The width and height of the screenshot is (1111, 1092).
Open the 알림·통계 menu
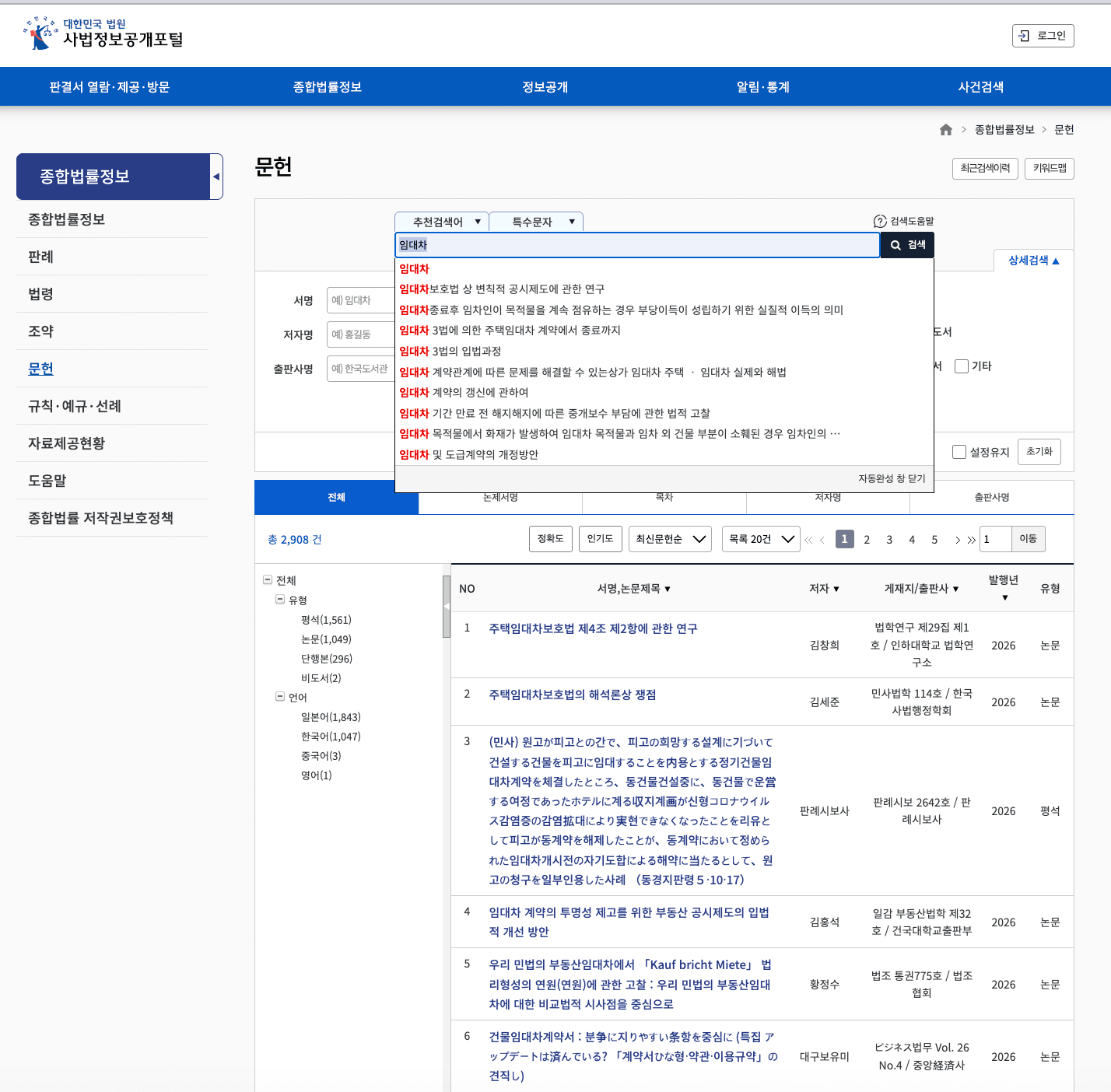762,87
